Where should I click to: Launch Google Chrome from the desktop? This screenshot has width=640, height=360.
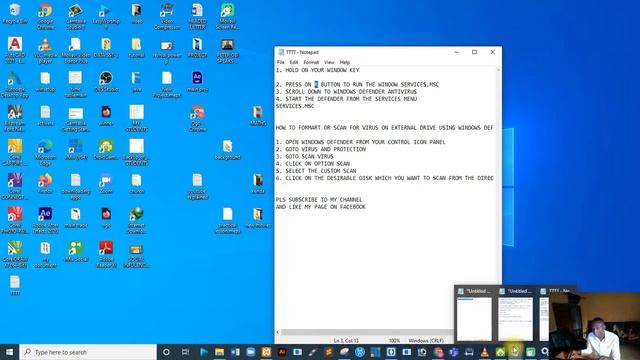pos(45,16)
